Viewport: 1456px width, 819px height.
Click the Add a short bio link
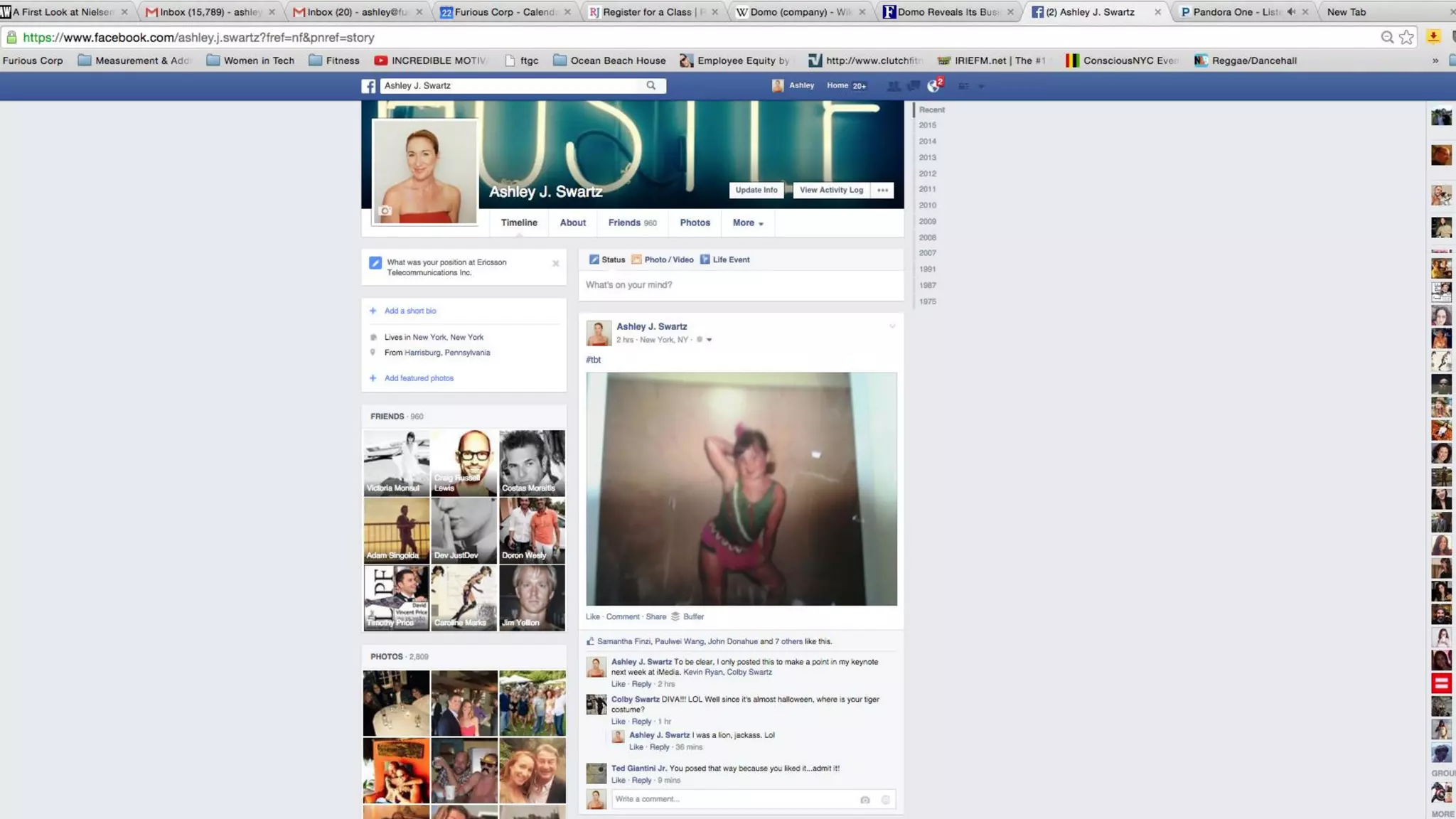410,311
